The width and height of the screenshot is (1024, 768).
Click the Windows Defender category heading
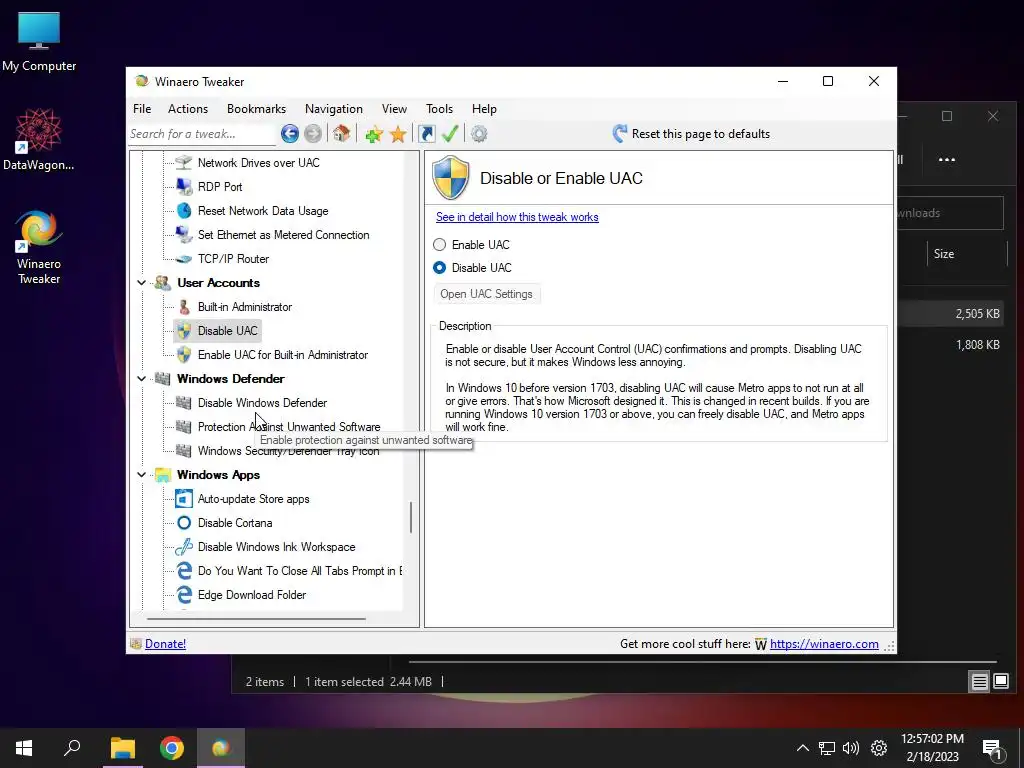(x=231, y=379)
